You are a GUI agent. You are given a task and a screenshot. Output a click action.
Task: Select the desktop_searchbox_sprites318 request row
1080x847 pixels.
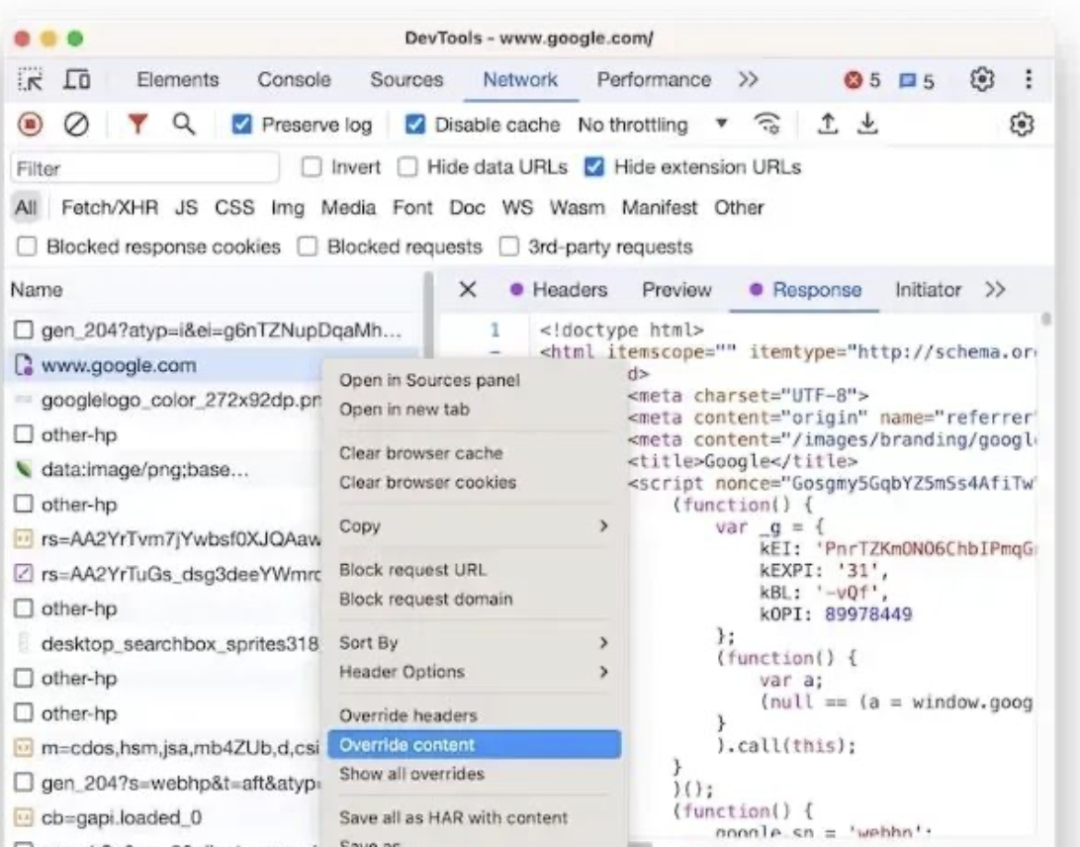164,643
